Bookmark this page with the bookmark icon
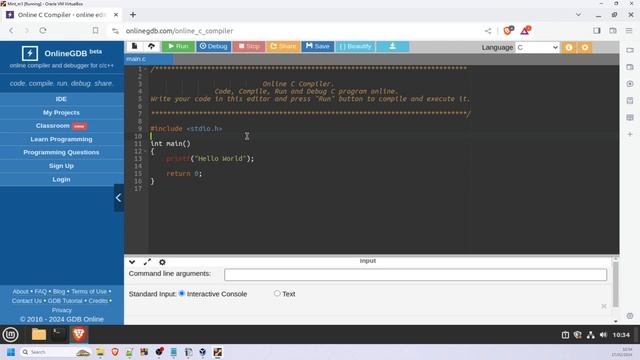 point(95,31)
